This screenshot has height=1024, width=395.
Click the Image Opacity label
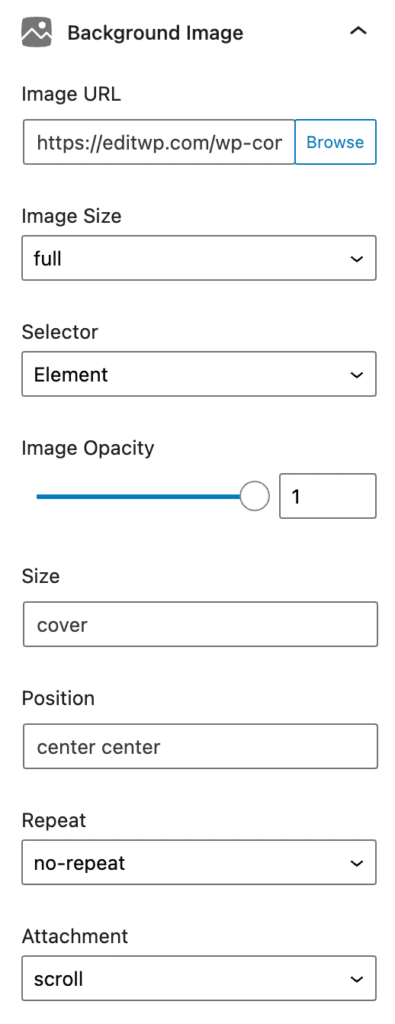88,449
